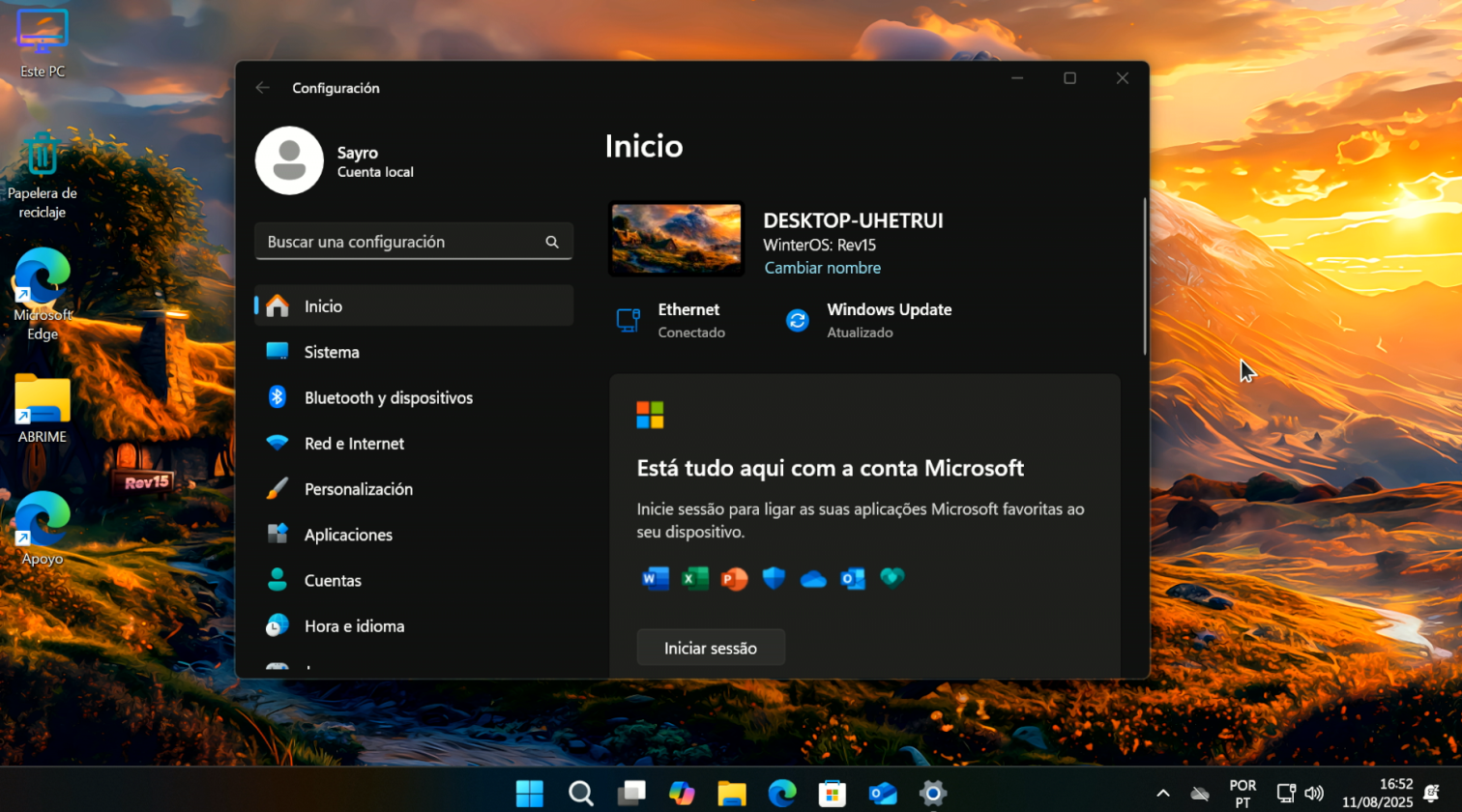Screen dimensions: 1462x812
Task: Select the Excel app icon
Action: 693,578
